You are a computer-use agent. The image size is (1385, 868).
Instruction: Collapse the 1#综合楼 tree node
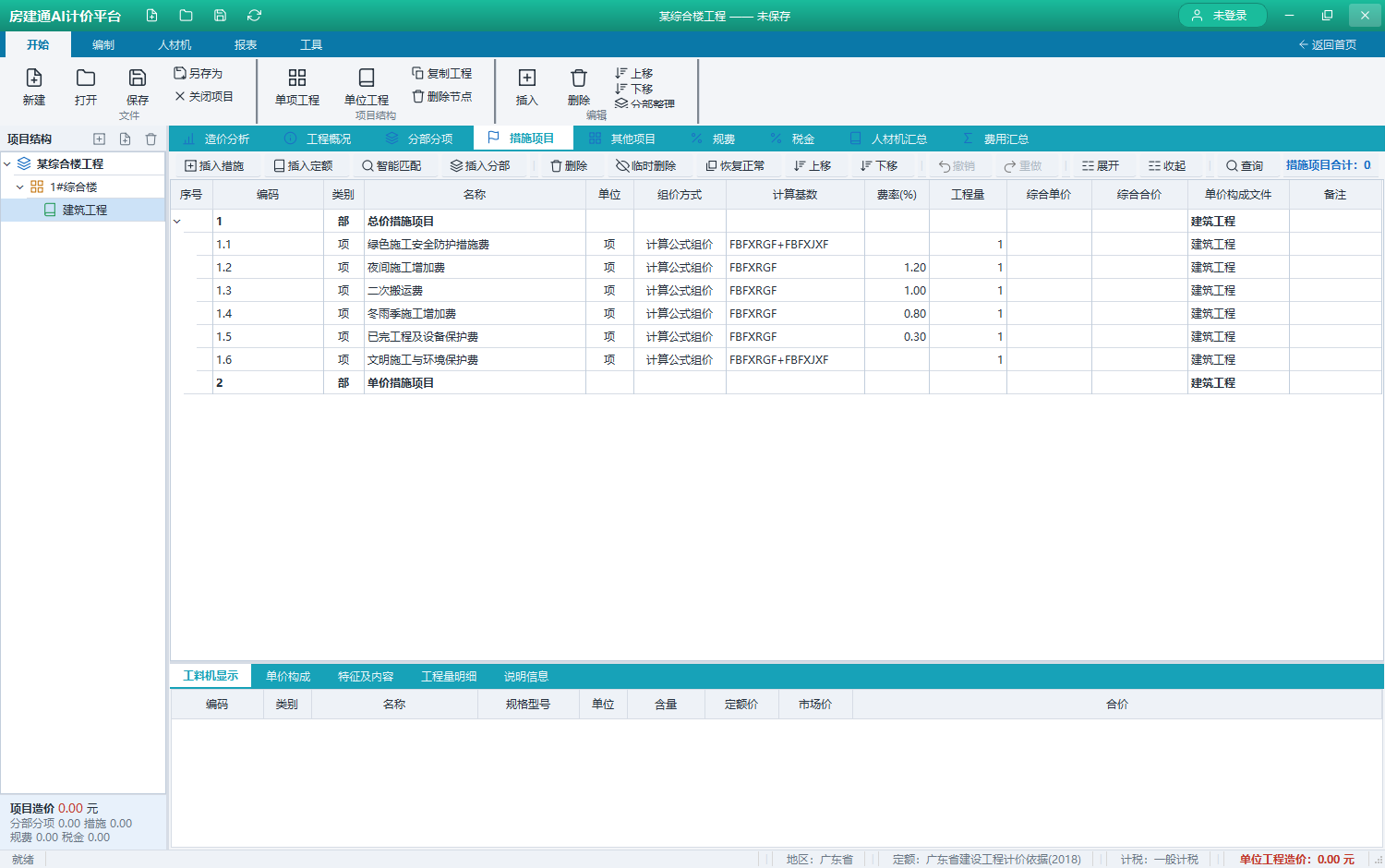(x=20, y=187)
